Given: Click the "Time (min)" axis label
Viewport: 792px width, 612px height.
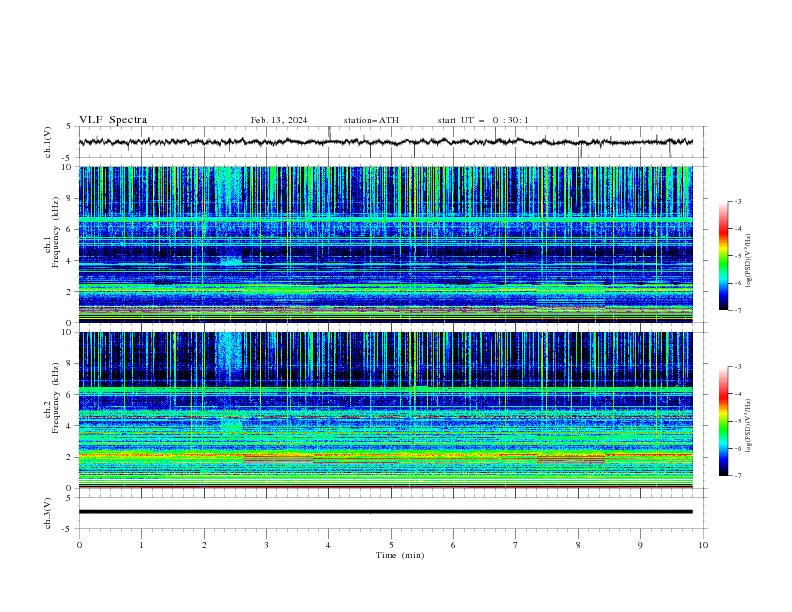Looking at the screenshot, I should point(400,555).
